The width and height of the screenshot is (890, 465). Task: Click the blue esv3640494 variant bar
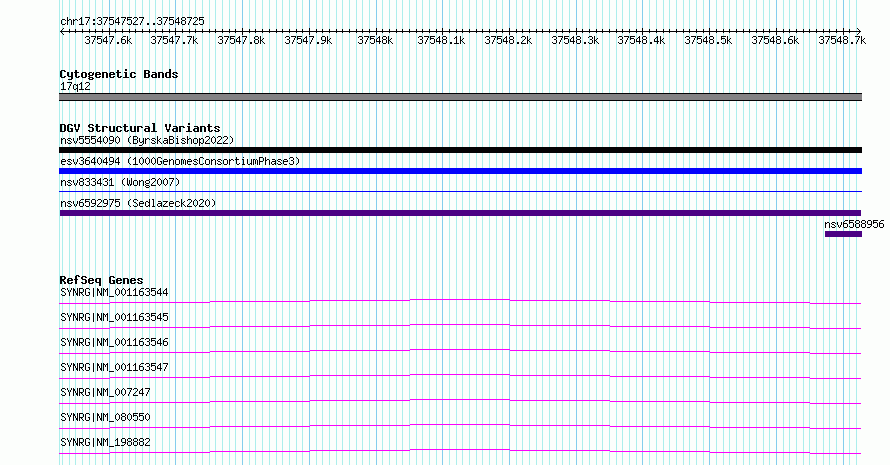click(x=460, y=171)
